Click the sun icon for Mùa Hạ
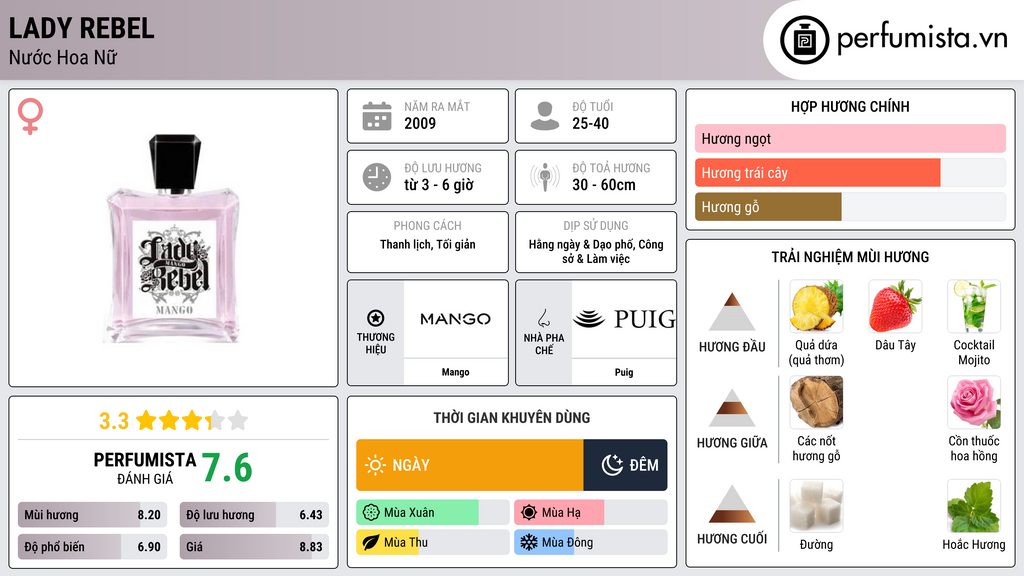 coord(529,513)
